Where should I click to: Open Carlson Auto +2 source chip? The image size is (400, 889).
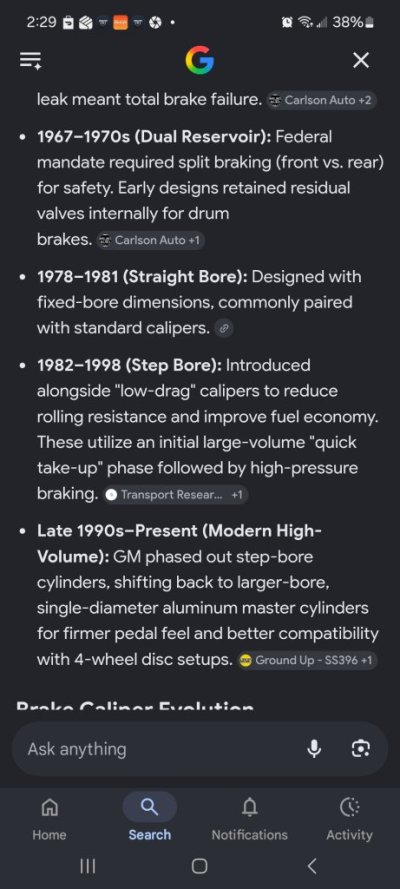(x=321, y=100)
